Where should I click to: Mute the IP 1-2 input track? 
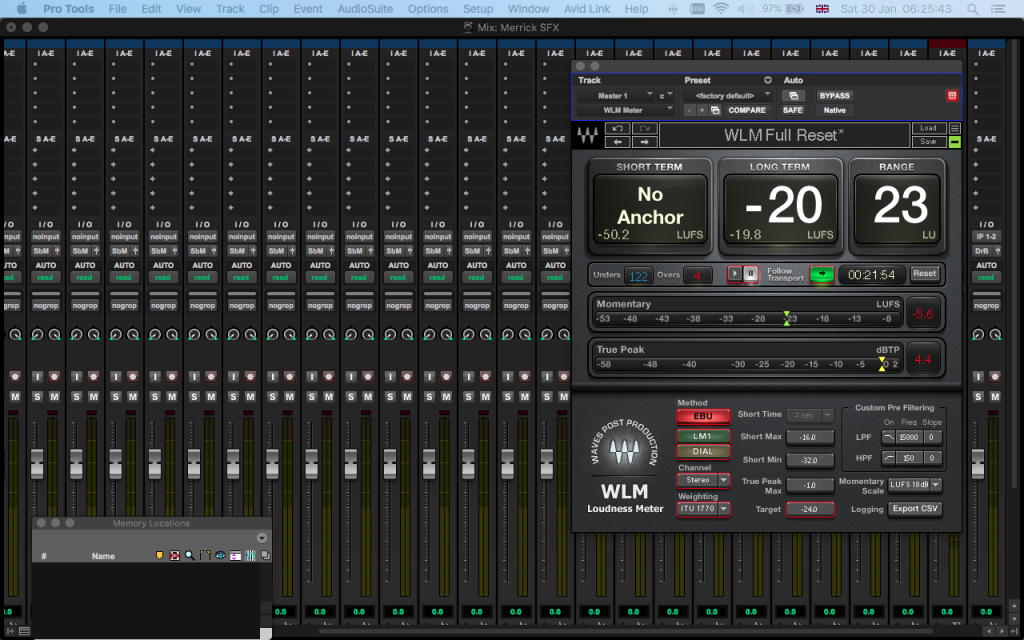995,396
